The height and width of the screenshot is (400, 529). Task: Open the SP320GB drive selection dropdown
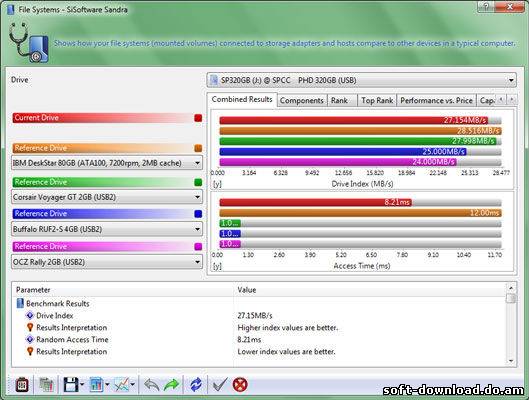pyautogui.click(x=361, y=80)
